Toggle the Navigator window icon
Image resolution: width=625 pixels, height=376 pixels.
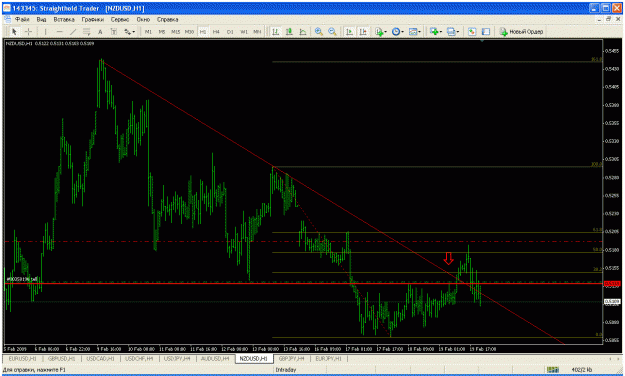click(486, 31)
